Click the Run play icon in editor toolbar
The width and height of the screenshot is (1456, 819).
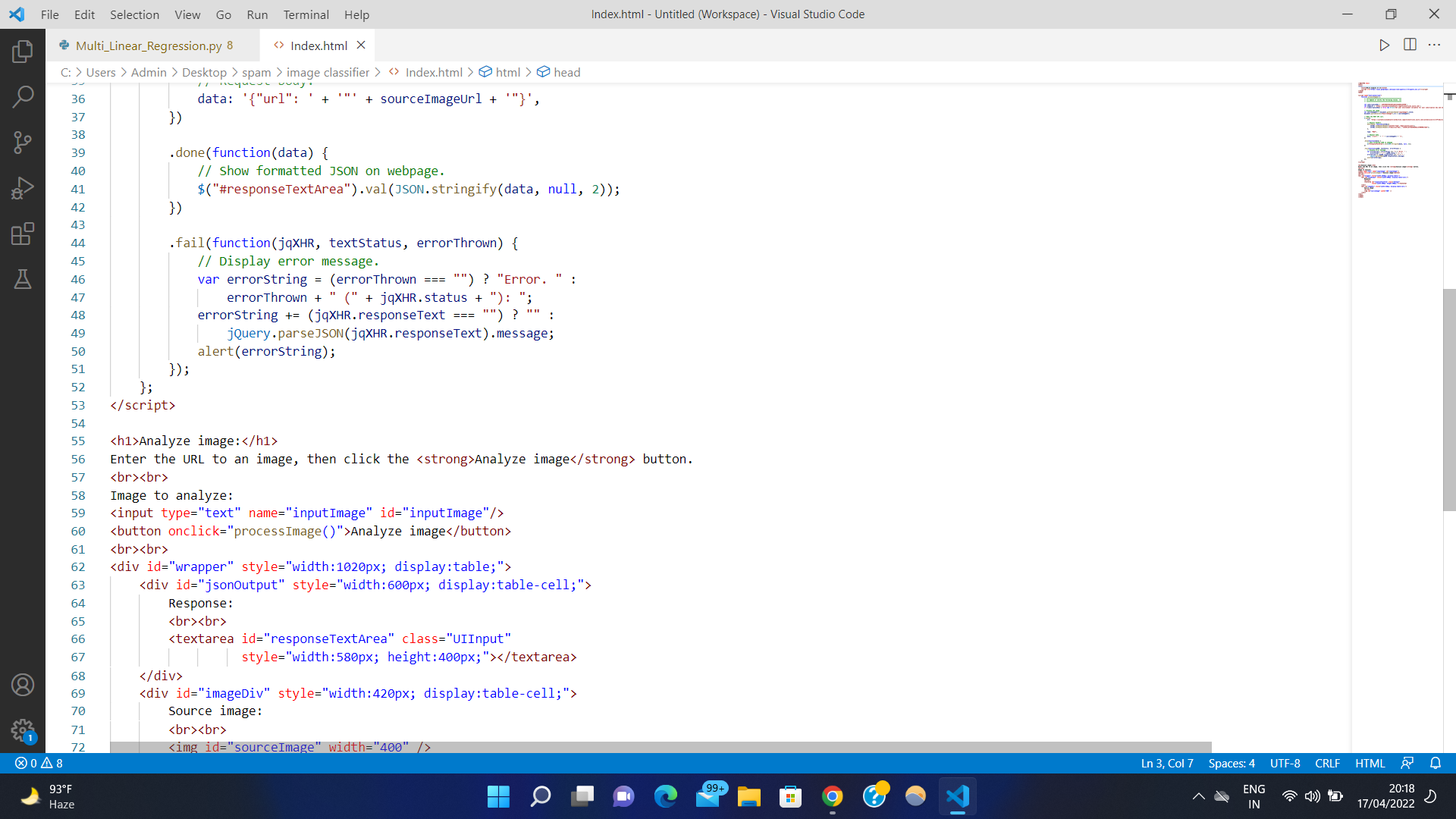click(1384, 45)
